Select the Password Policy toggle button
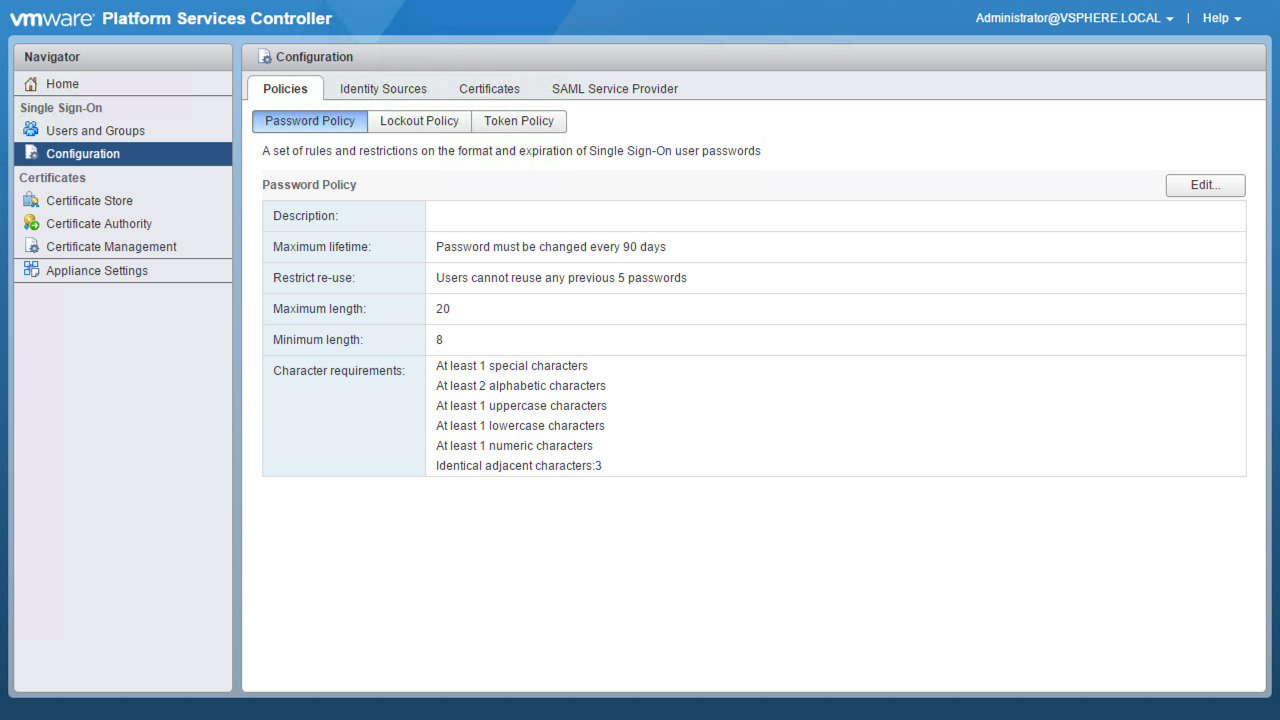 point(310,121)
